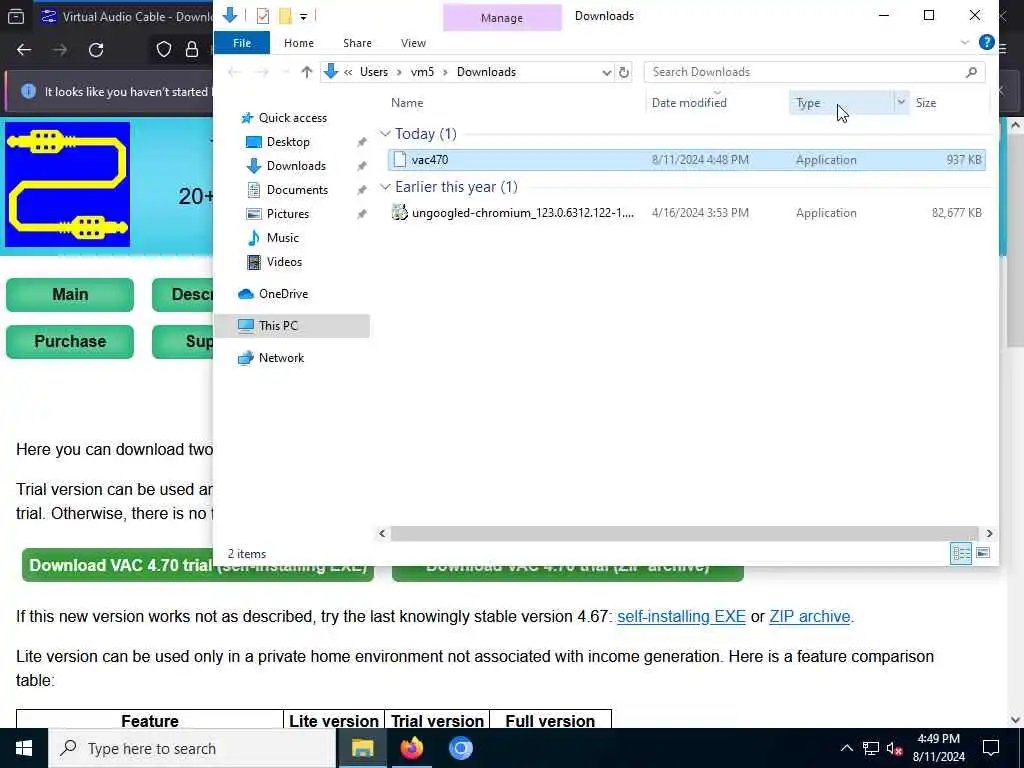Screen dimensions: 1024x768
Task: Open Documents in navigation pane
Action: (297, 190)
